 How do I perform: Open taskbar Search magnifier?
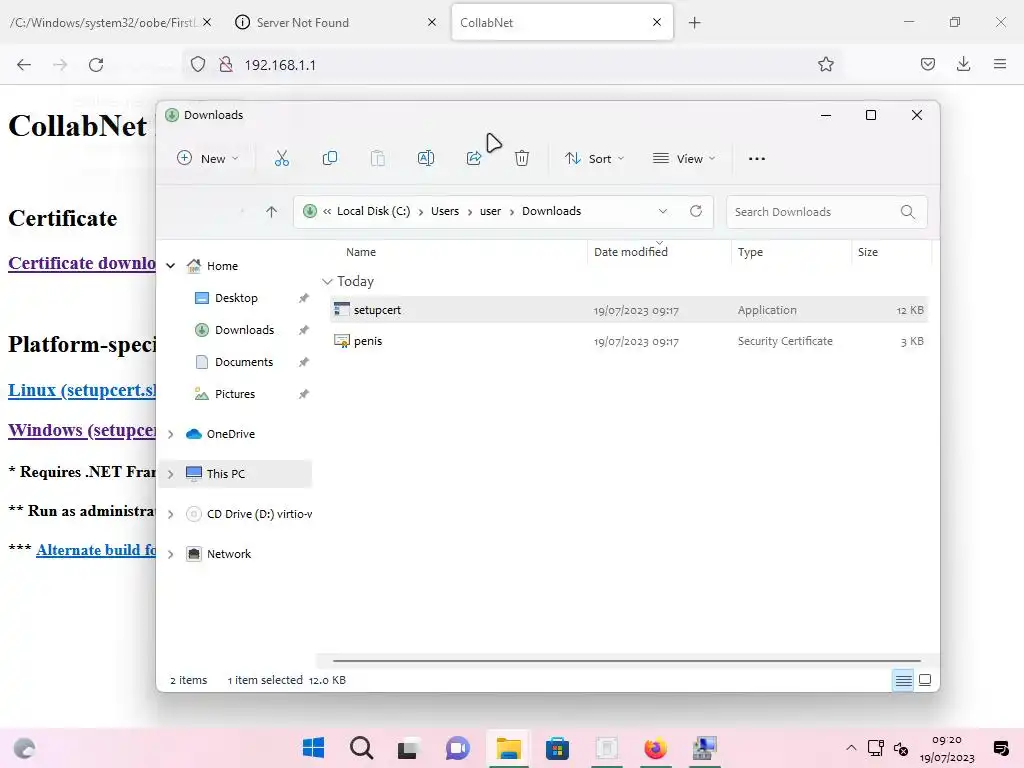pyautogui.click(x=361, y=748)
